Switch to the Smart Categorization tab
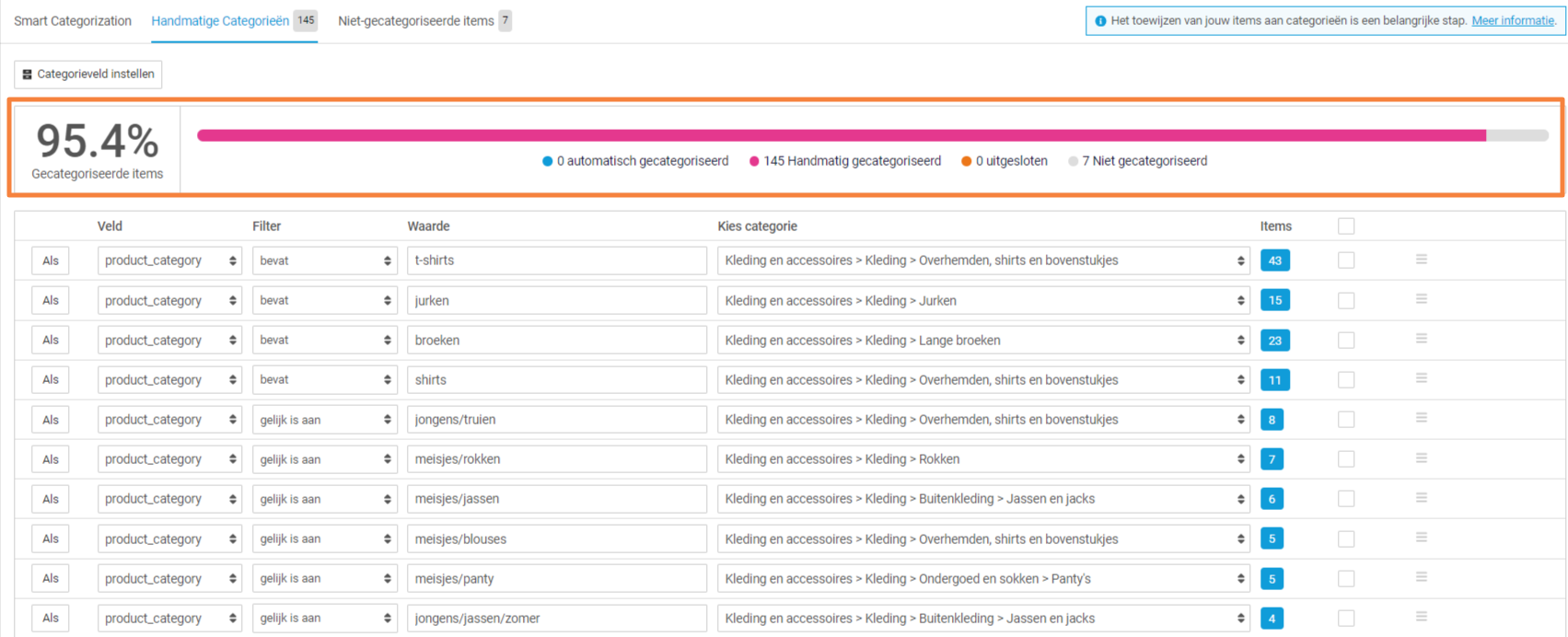1568x637 pixels. coord(73,21)
